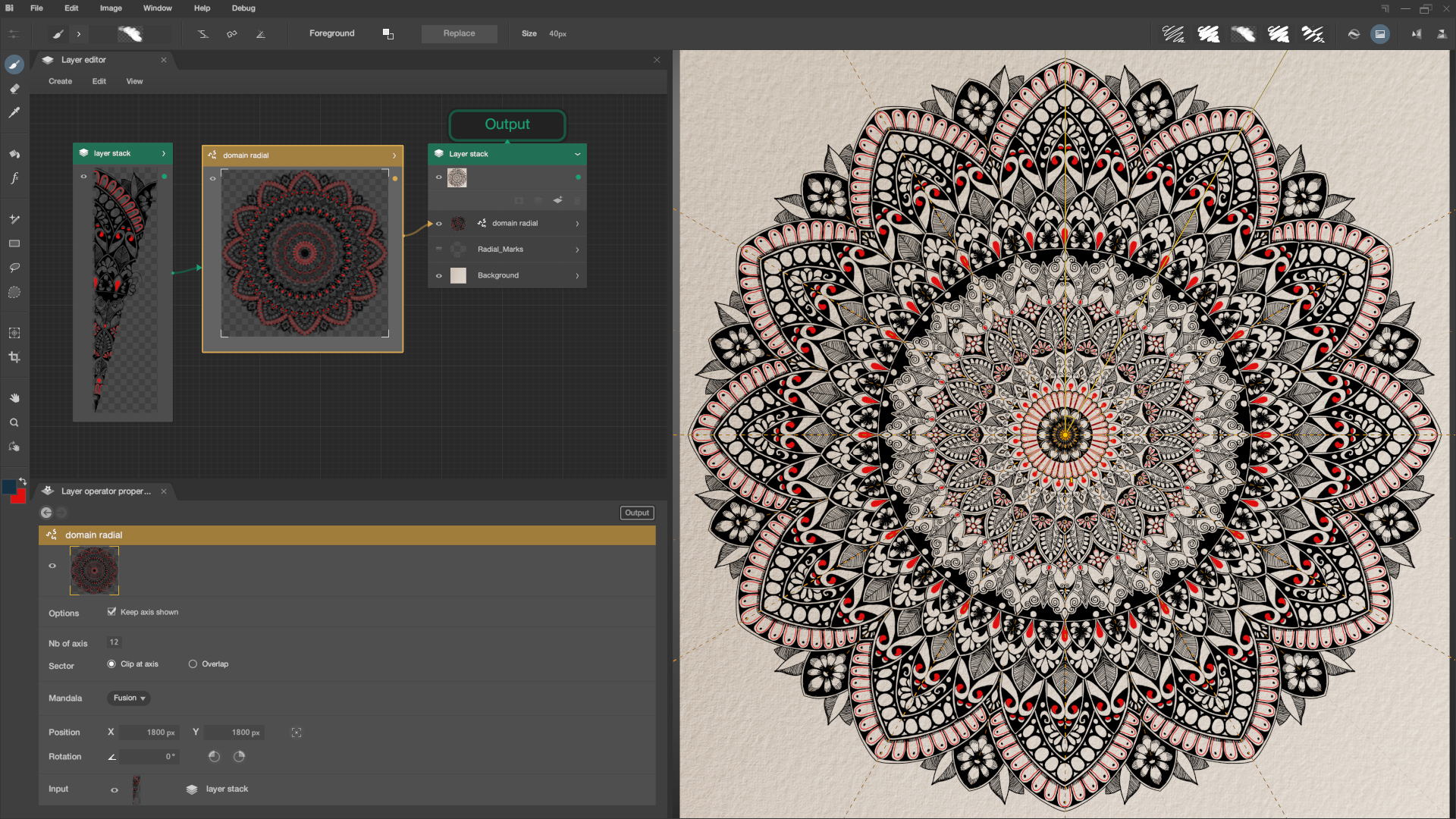Viewport: 1456px width, 819px height.
Task: Open the Window menu
Action: 158,8
